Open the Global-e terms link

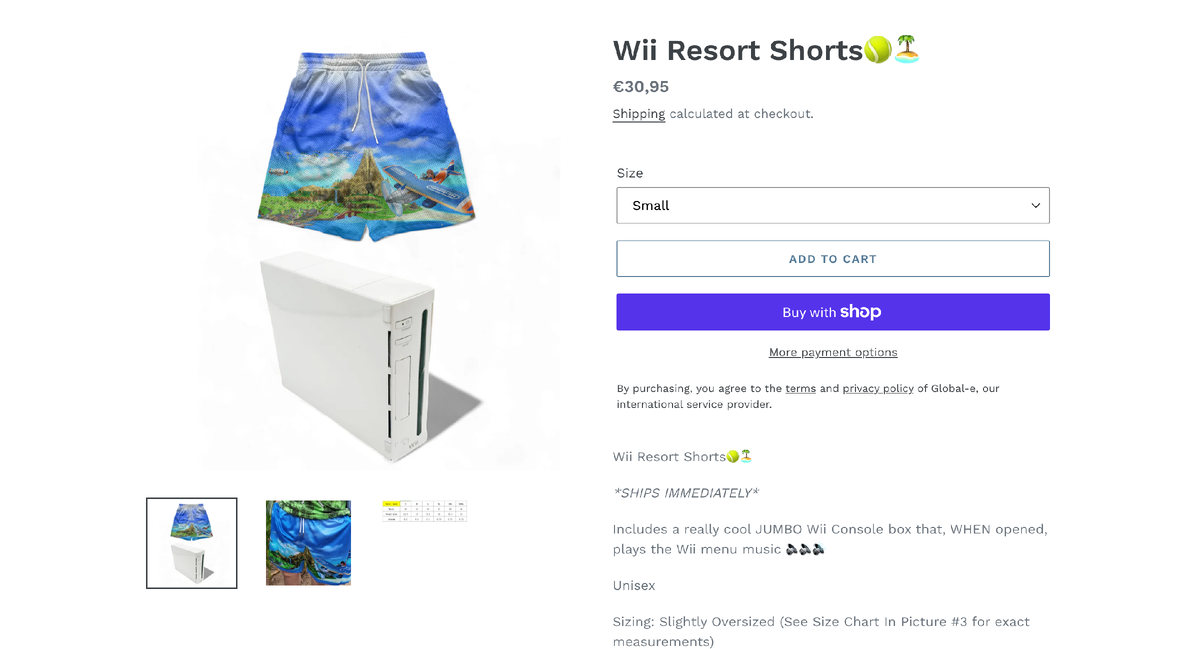click(x=800, y=388)
